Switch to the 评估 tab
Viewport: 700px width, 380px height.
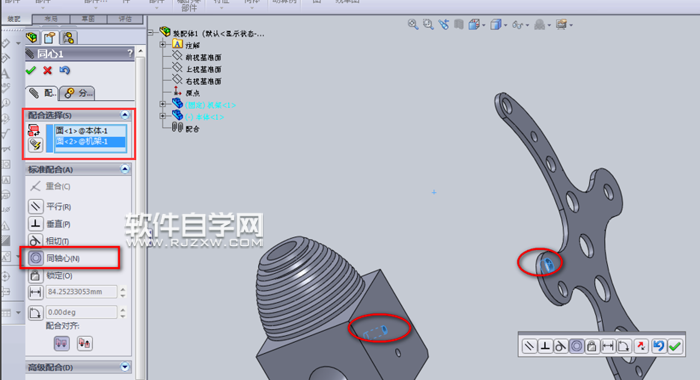coord(125,19)
